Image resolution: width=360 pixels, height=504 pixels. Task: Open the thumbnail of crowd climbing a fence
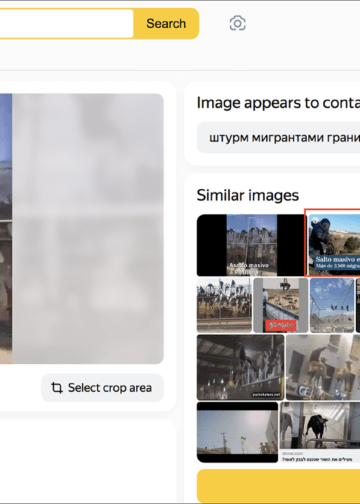pos(224,305)
